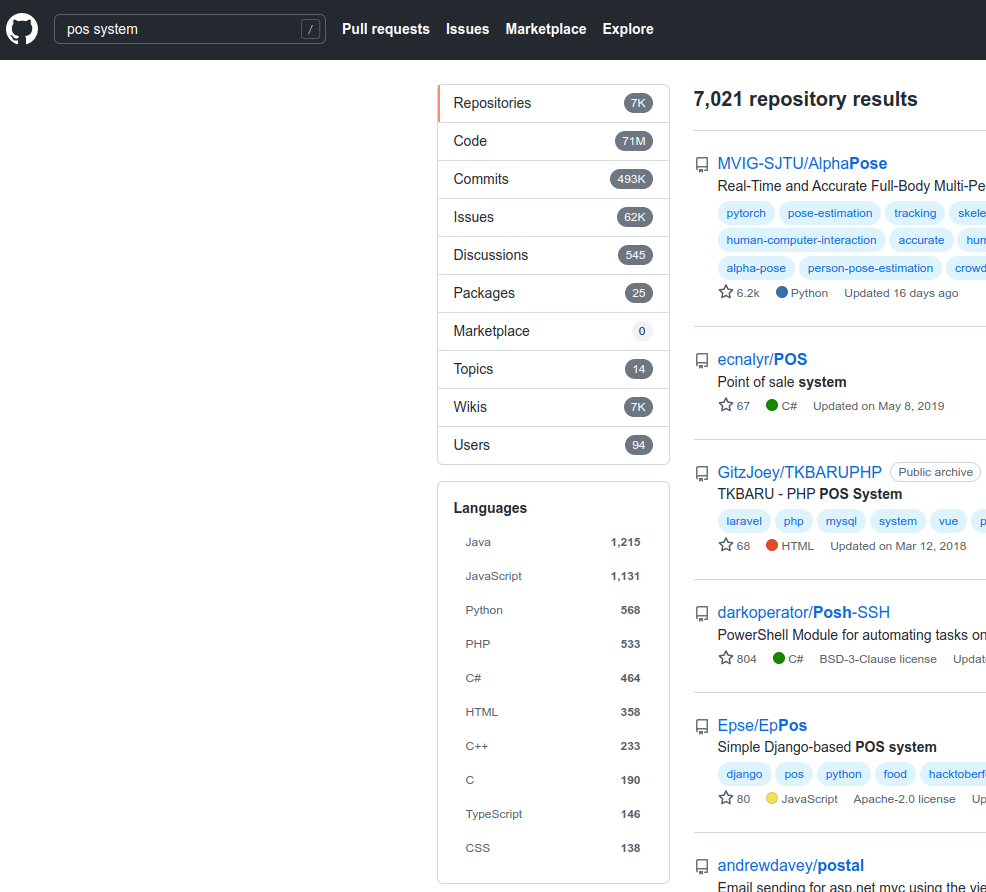Image resolution: width=986 pixels, height=892 pixels.
Task: Click the star icon showing 67 on ecnalyr/POS
Action: [726, 405]
